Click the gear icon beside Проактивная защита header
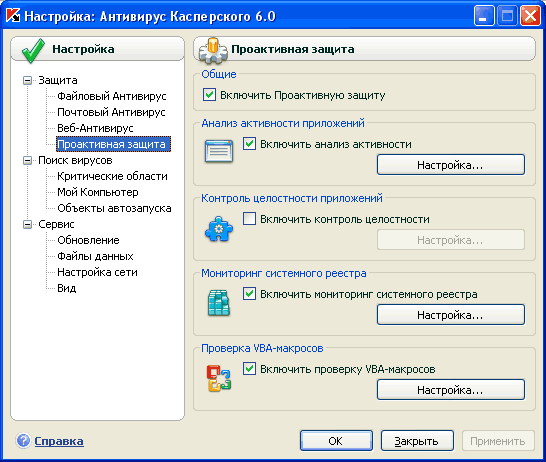This screenshot has width=546, height=462. pyautogui.click(x=213, y=51)
